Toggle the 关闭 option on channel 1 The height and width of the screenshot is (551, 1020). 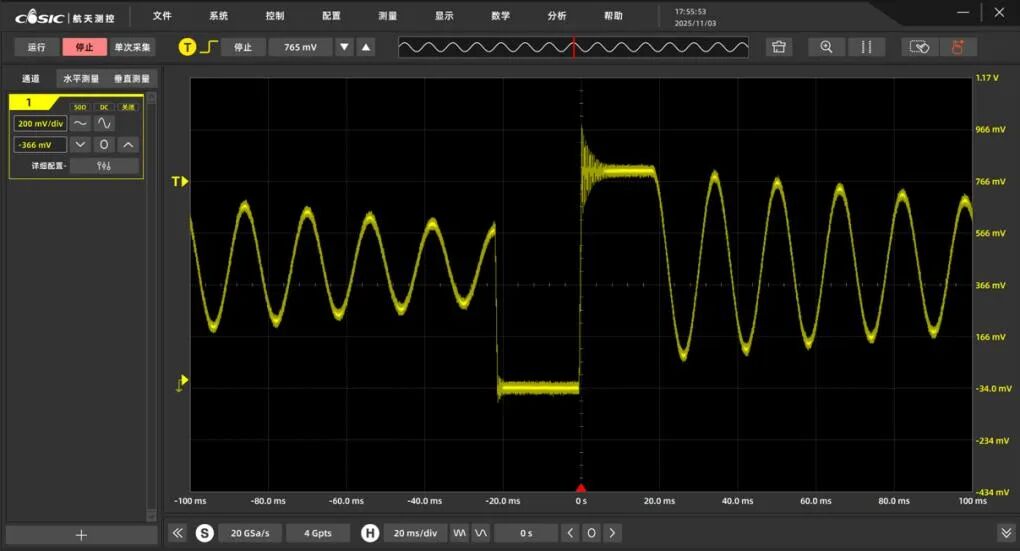coord(128,107)
